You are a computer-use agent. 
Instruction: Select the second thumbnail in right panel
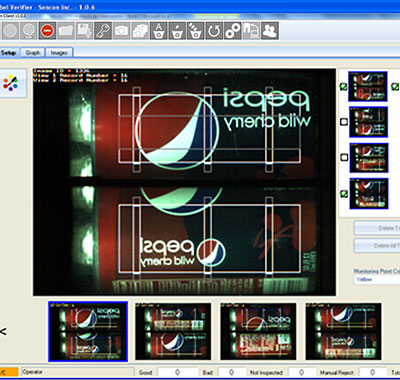click(369, 122)
